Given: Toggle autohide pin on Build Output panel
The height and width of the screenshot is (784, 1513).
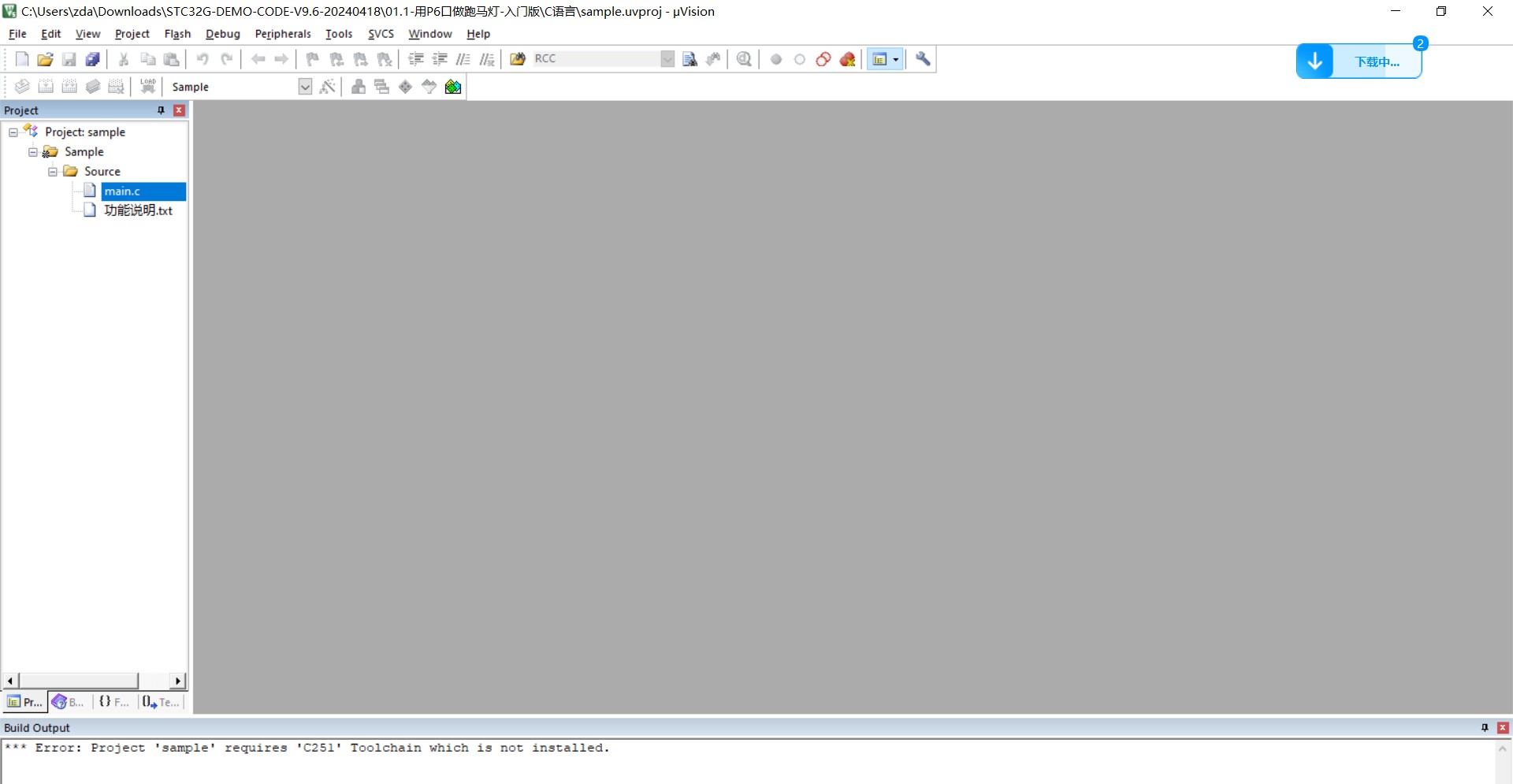Looking at the screenshot, I should click(x=1485, y=728).
